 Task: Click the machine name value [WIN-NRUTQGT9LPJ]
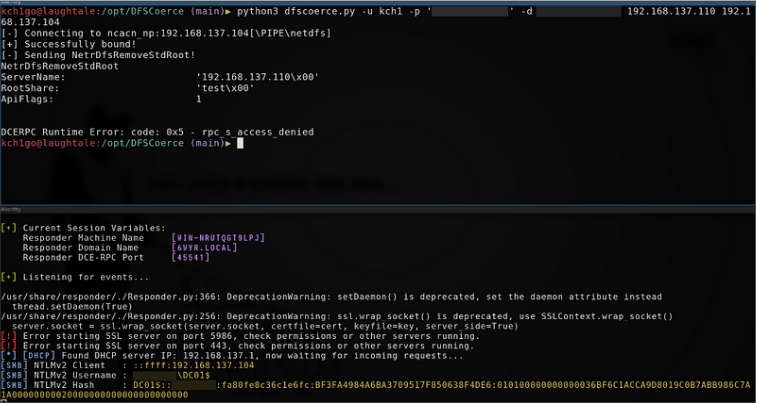tap(218, 238)
